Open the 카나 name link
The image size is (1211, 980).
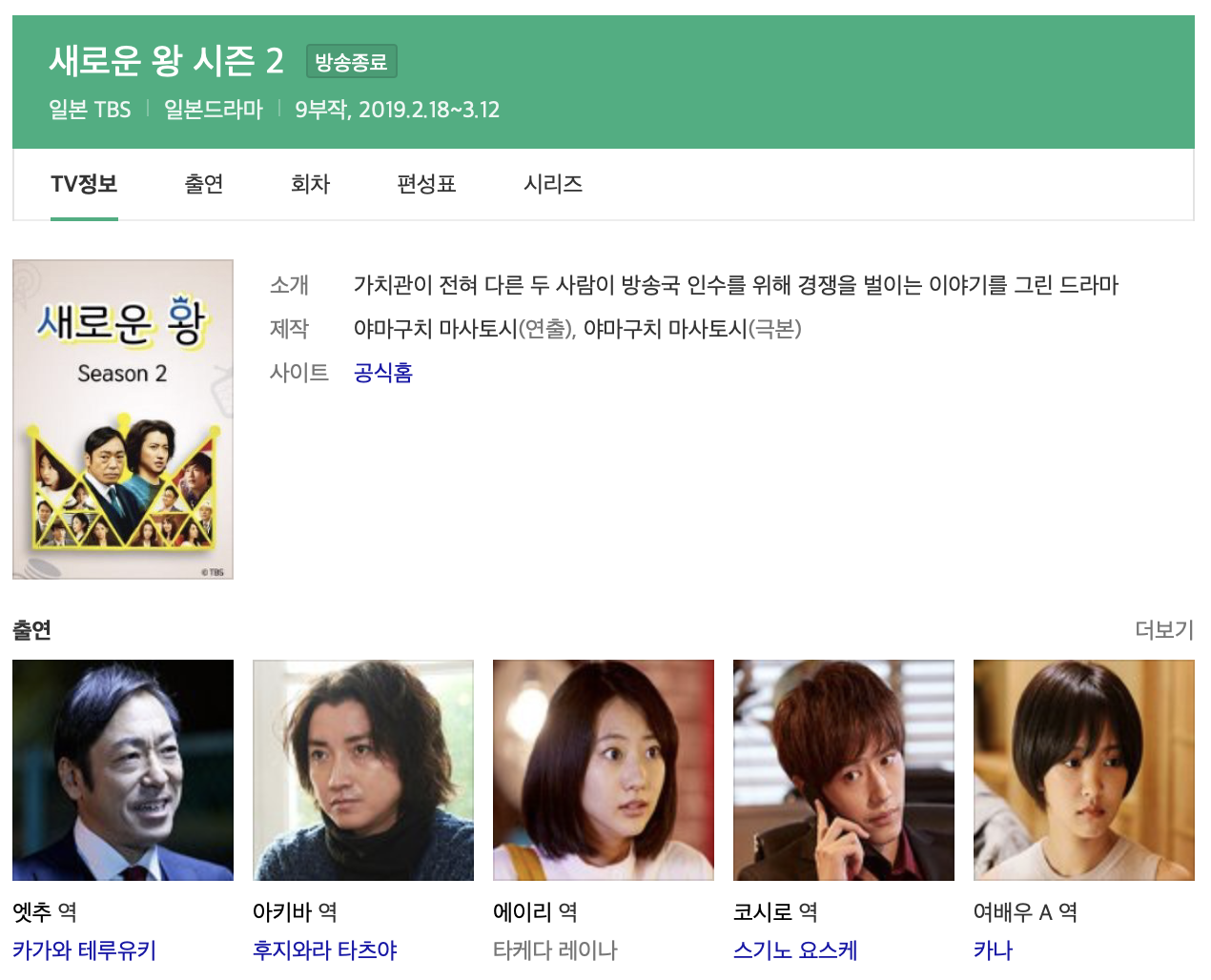[x=993, y=950]
